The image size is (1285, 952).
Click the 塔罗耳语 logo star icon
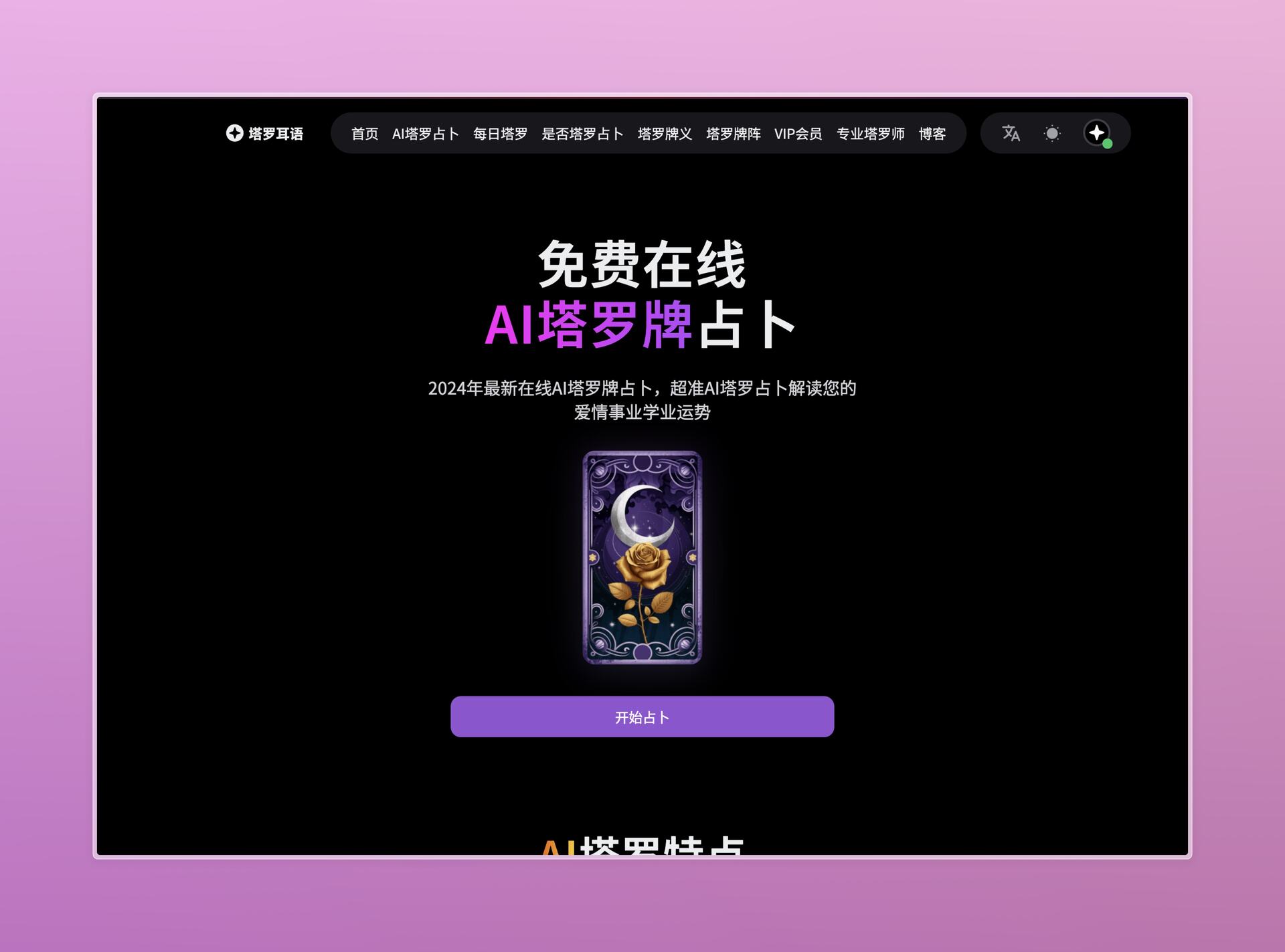234,133
